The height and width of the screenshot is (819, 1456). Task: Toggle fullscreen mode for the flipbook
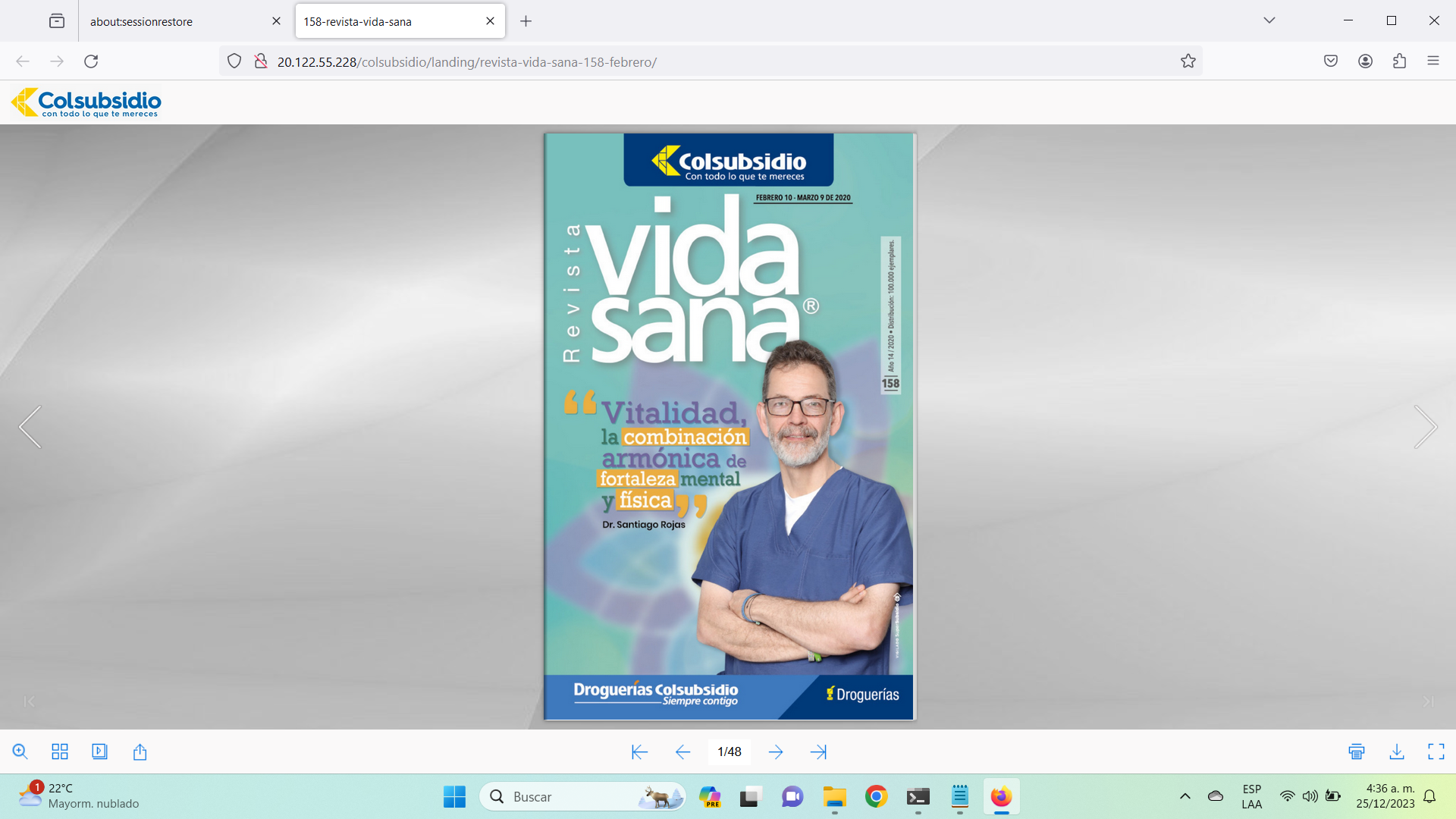point(1436,752)
